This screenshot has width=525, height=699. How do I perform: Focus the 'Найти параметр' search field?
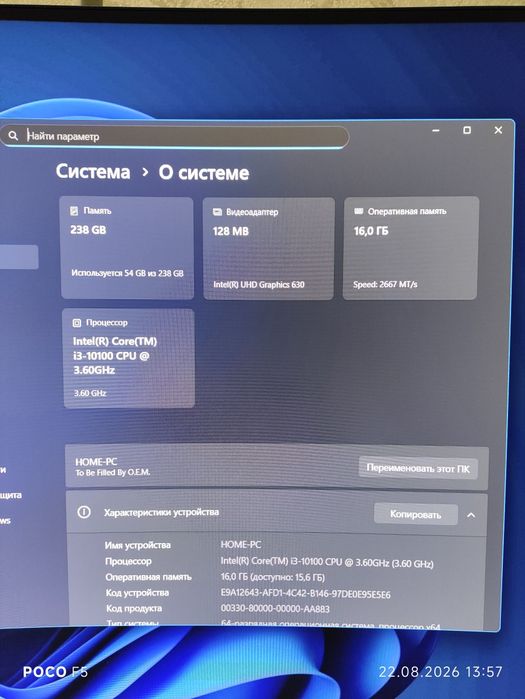(175, 136)
